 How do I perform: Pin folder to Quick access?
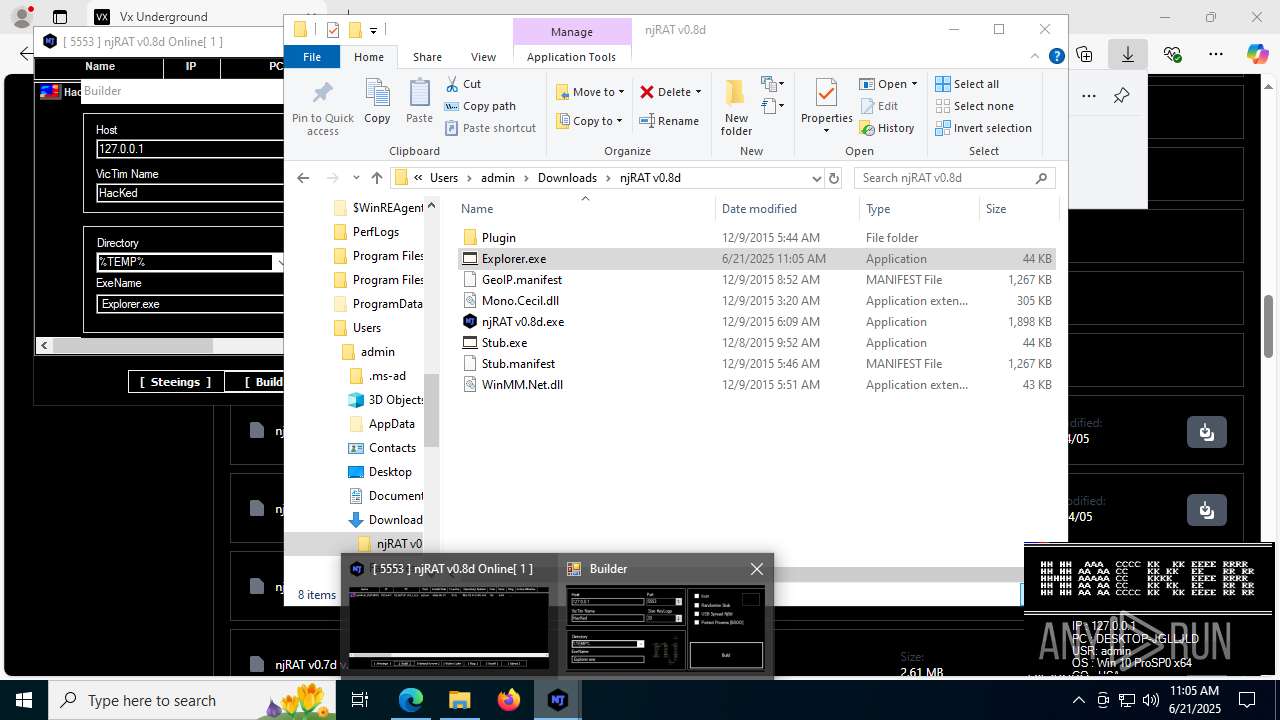[x=322, y=108]
